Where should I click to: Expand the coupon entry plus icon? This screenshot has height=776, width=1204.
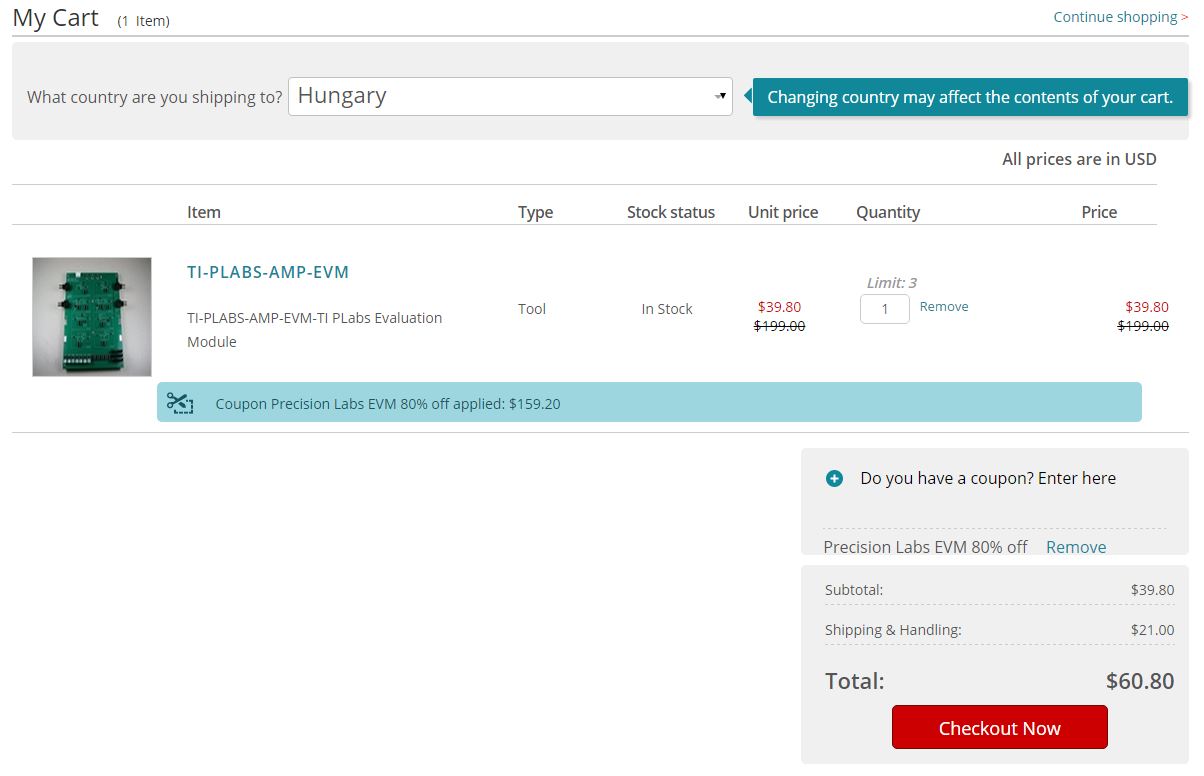click(x=834, y=479)
